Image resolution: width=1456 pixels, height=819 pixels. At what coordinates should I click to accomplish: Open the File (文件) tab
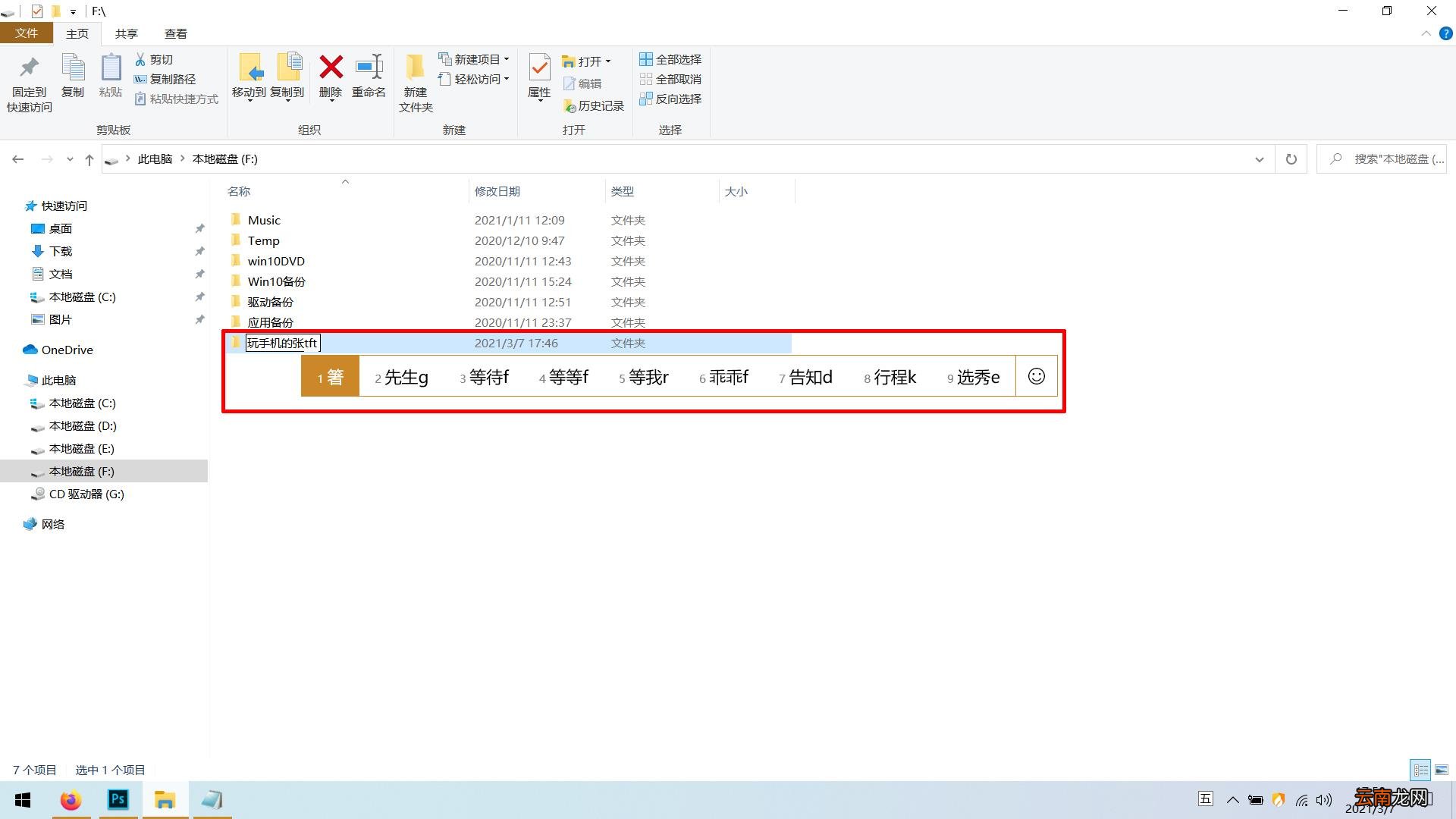tap(27, 33)
